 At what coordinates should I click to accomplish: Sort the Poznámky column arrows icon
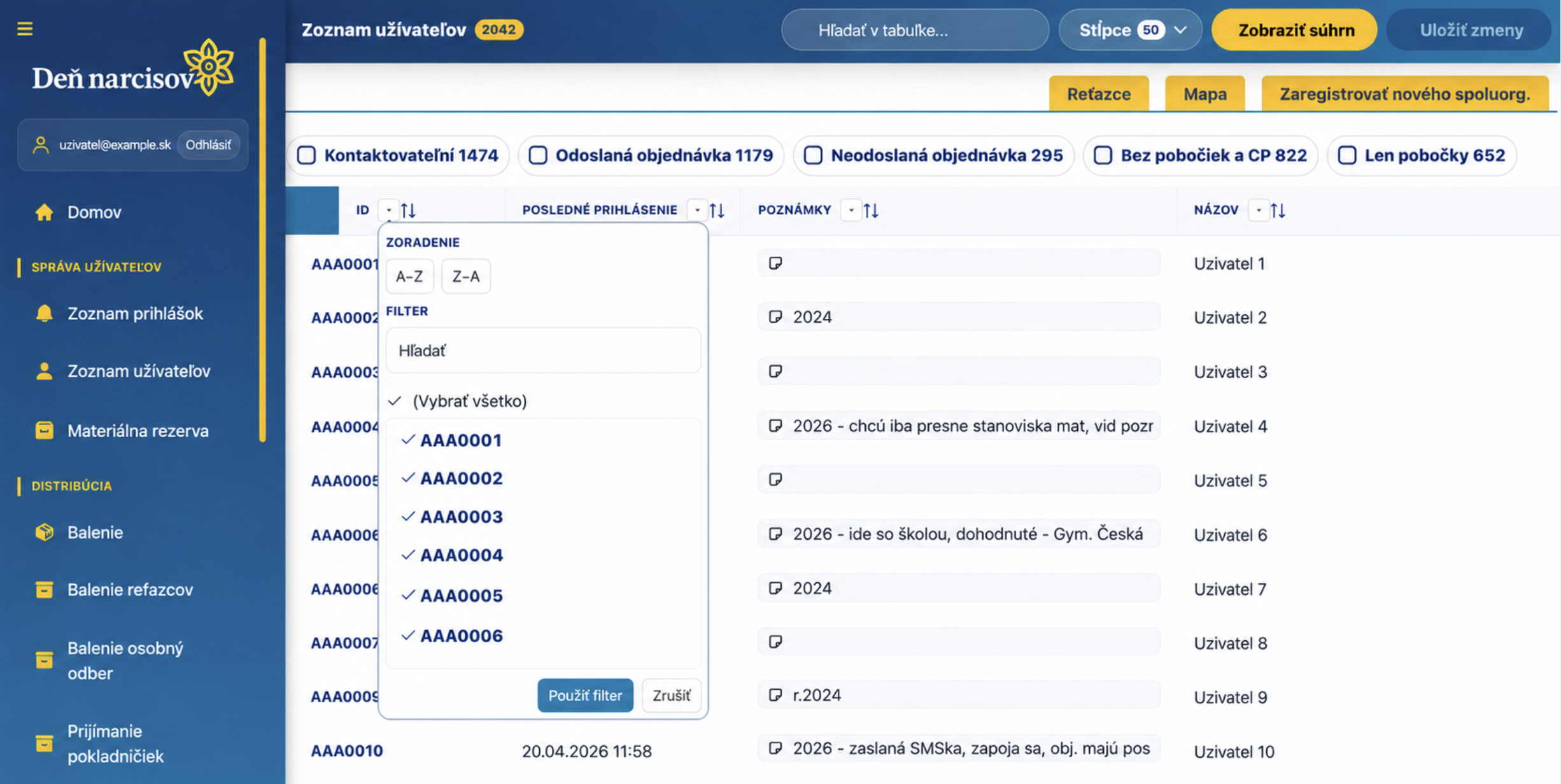(871, 210)
